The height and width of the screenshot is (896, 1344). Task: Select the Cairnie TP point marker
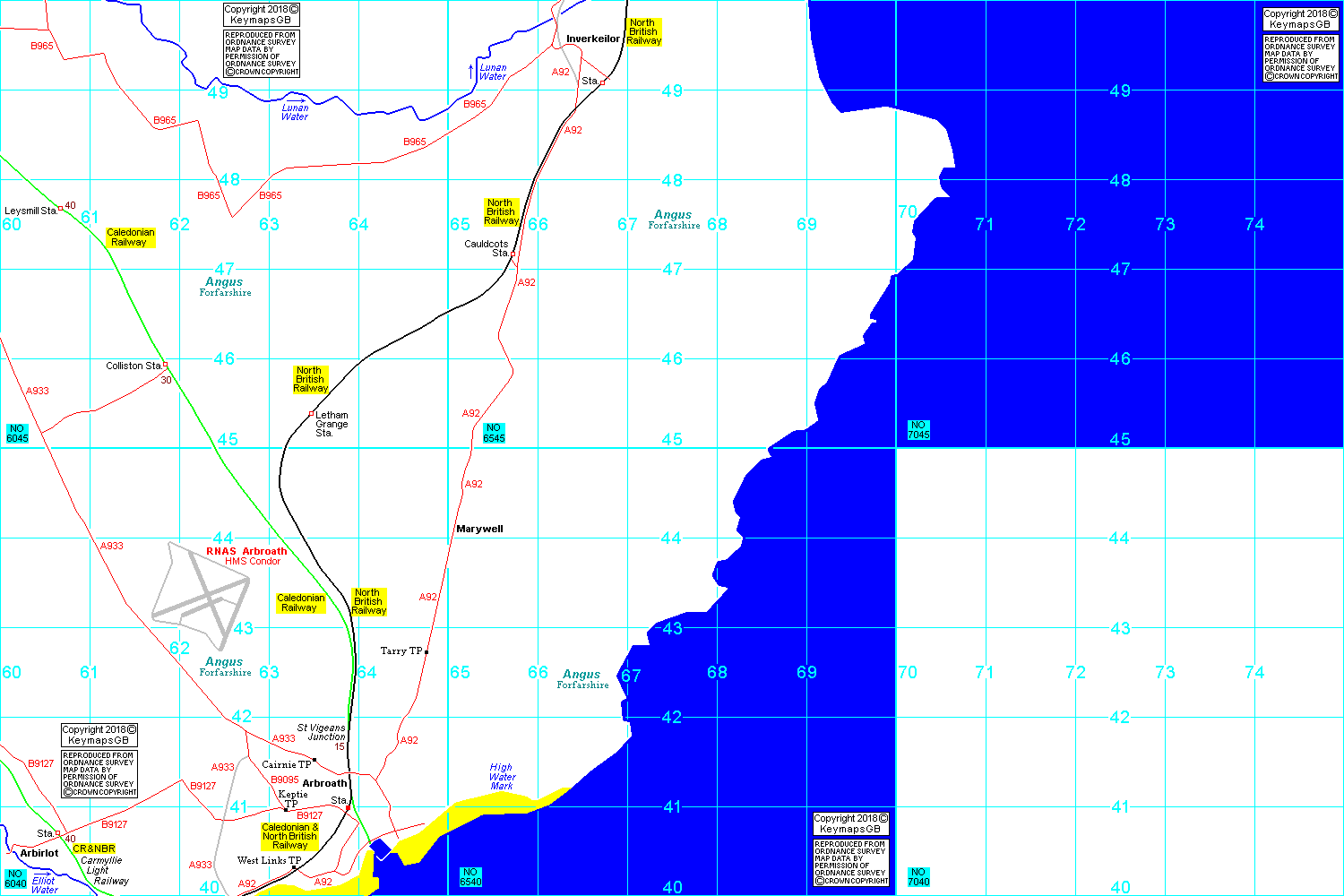point(314,761)
